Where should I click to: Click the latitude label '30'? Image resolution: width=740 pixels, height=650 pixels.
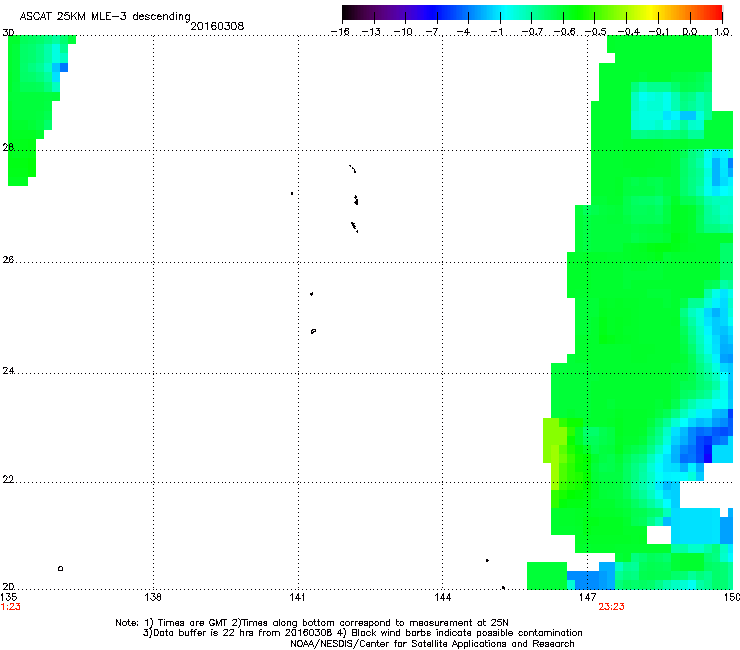(8, 33)
